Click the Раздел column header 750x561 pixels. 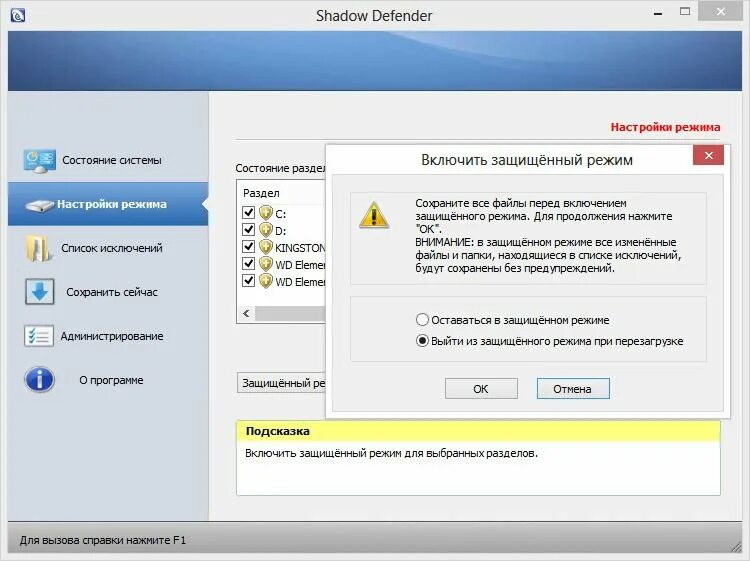point(261,193)
